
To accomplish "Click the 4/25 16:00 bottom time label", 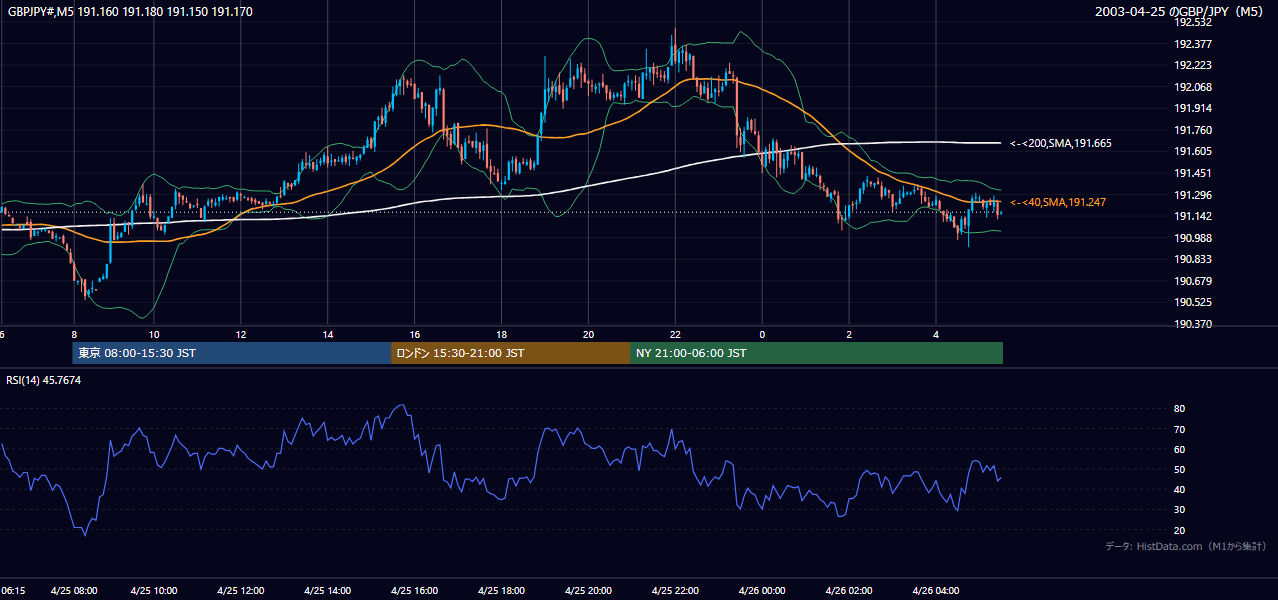I will [x=415, y=591].
